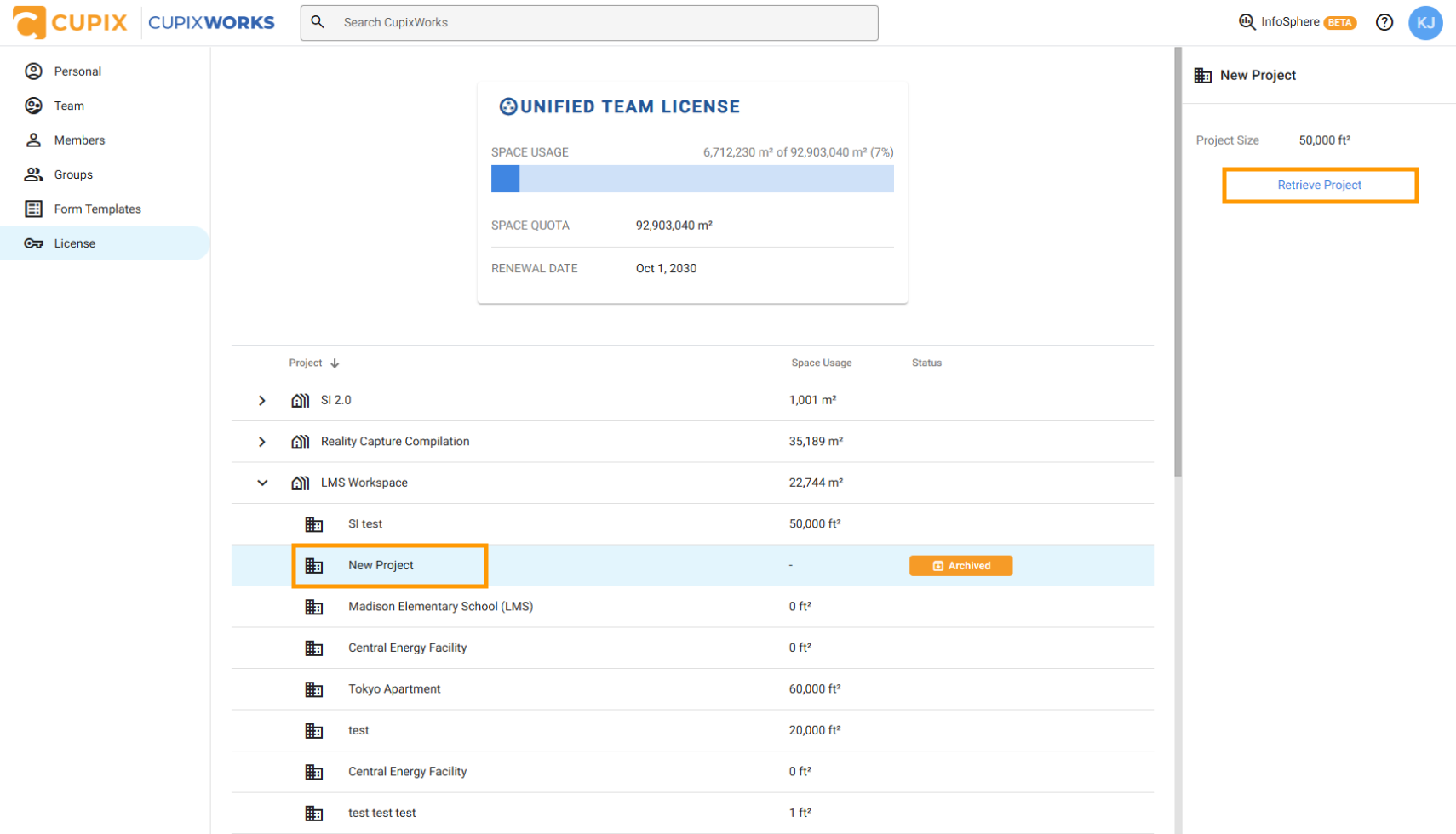Screen dimensions: 1456x834
Task: Click the Archived status badge
Action: click(960, 566)
